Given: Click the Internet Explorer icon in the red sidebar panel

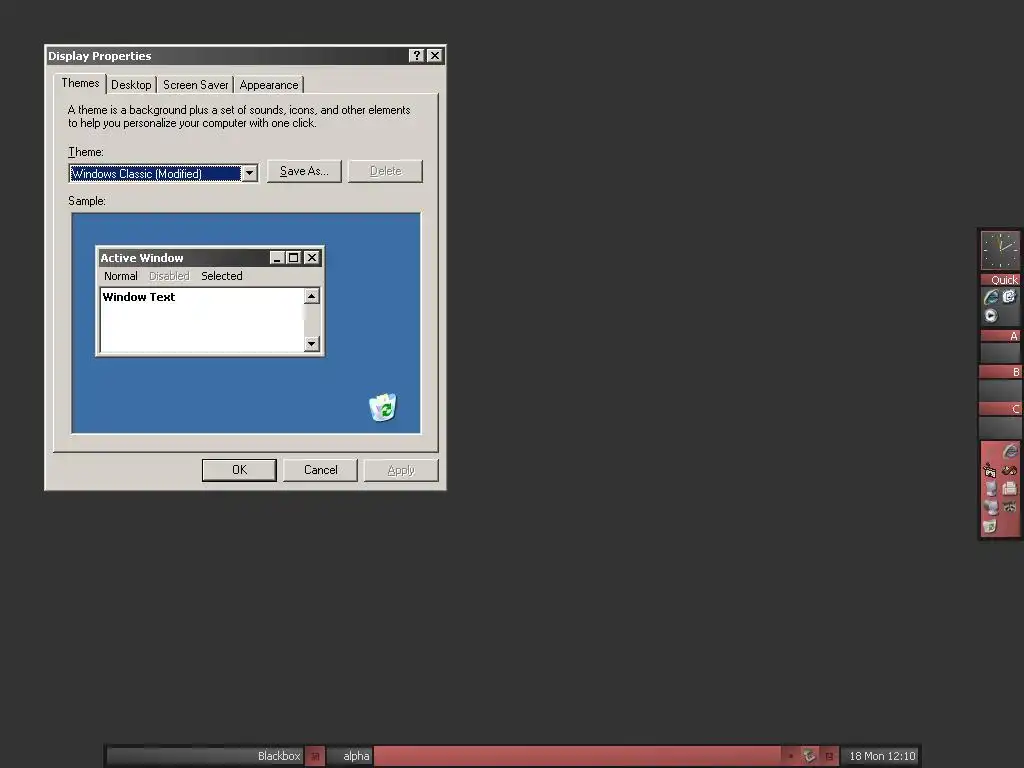Looking at the screenshot, I should [1010, 451].
